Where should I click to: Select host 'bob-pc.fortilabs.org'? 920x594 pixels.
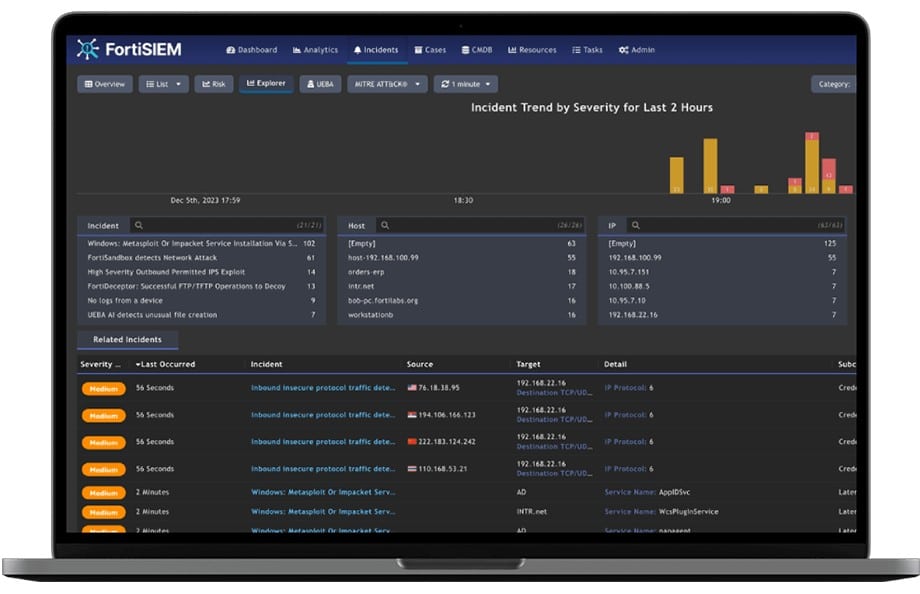tap(462, 301)
